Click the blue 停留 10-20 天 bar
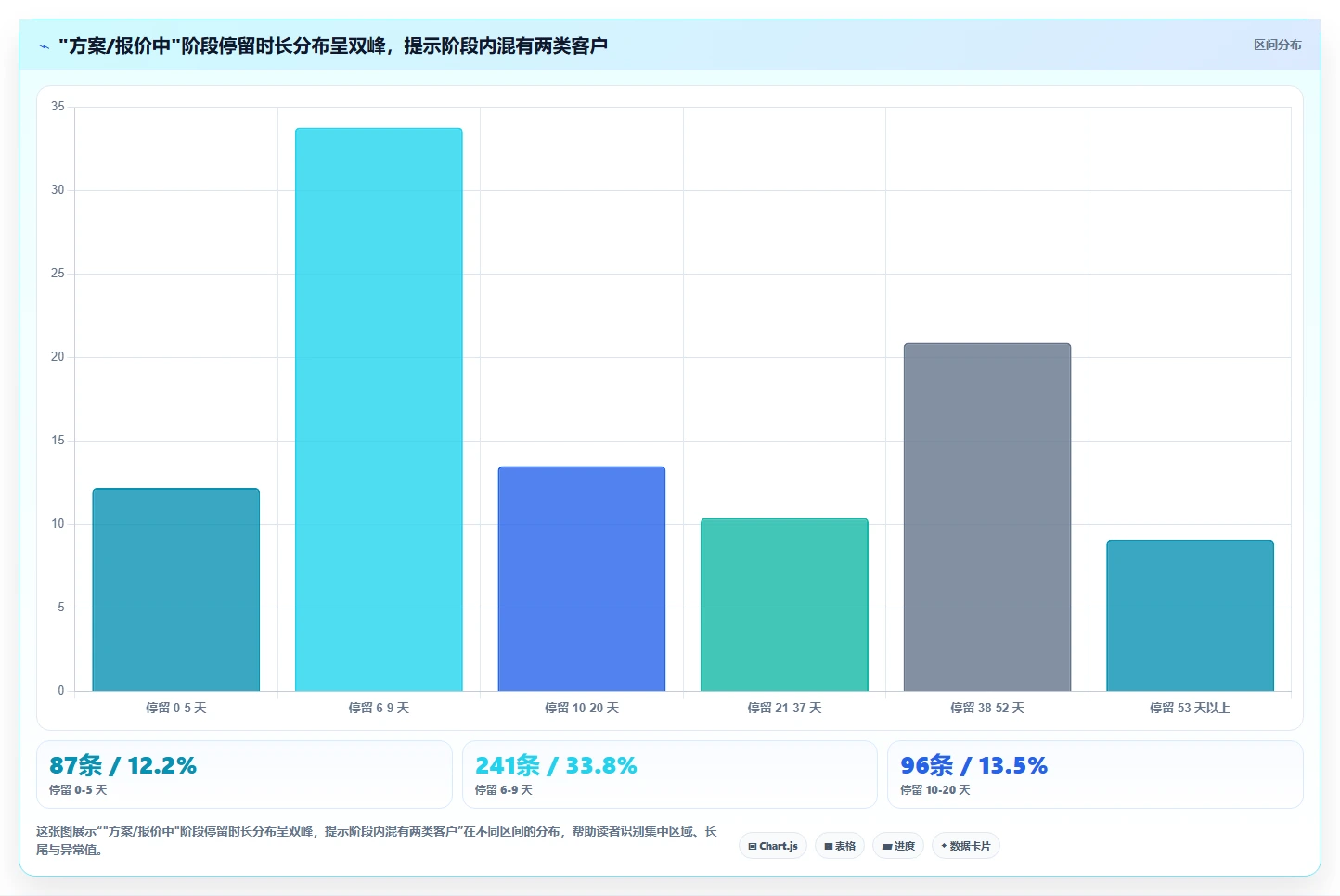 [582, 579]
